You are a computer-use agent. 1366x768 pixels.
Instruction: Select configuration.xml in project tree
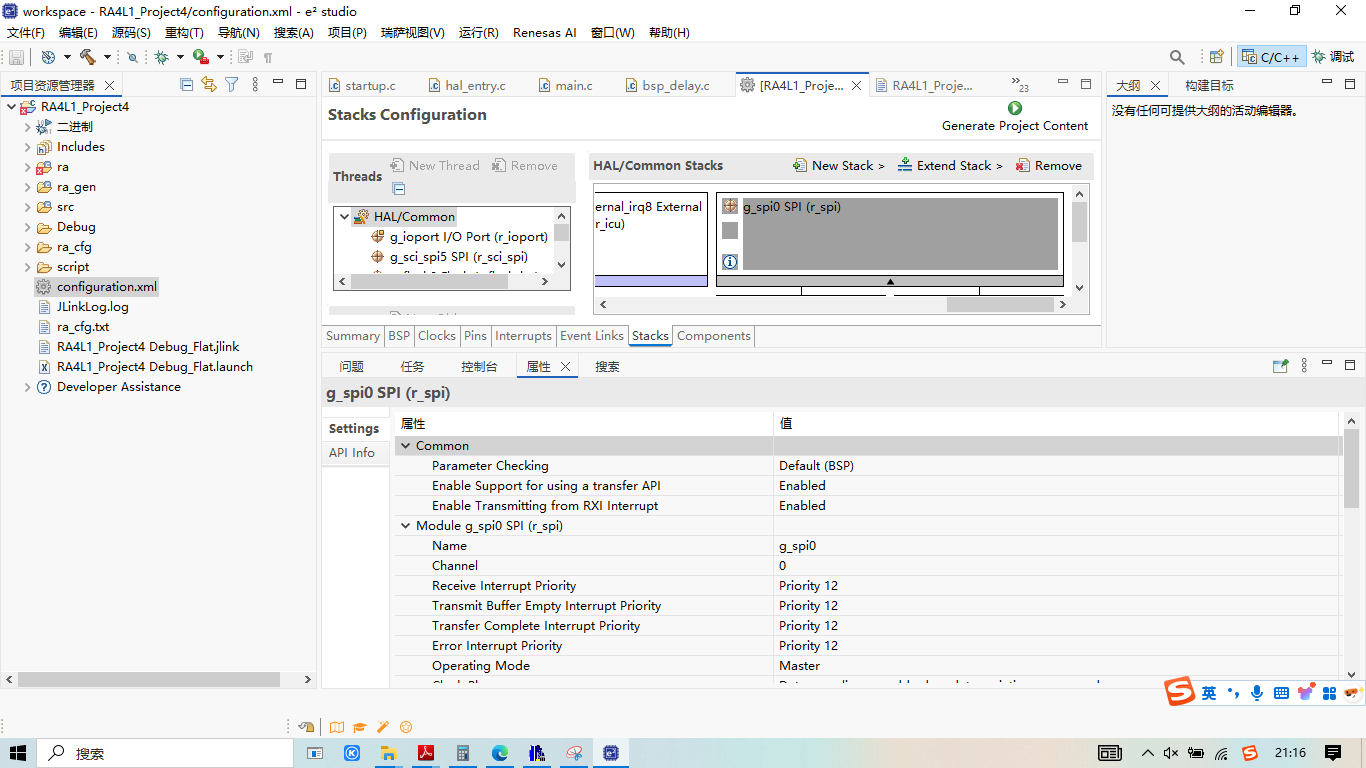click(96, 287)
